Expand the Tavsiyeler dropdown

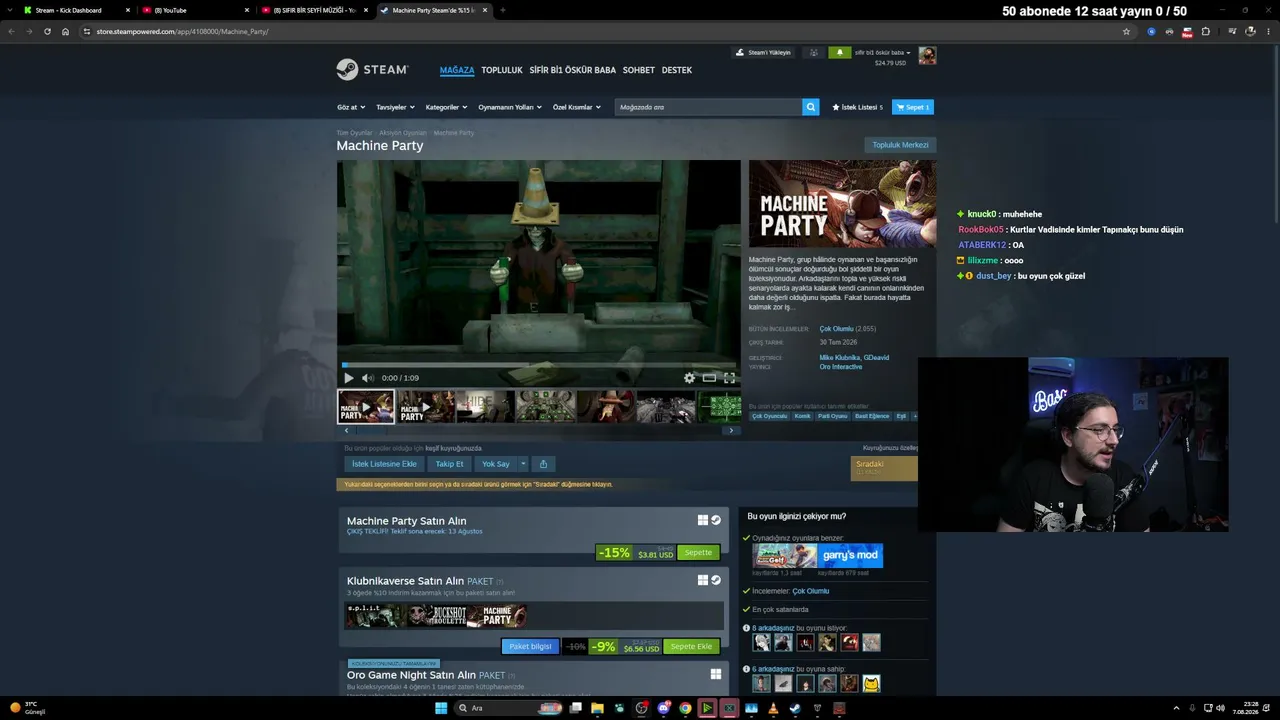tap(395, 107)
